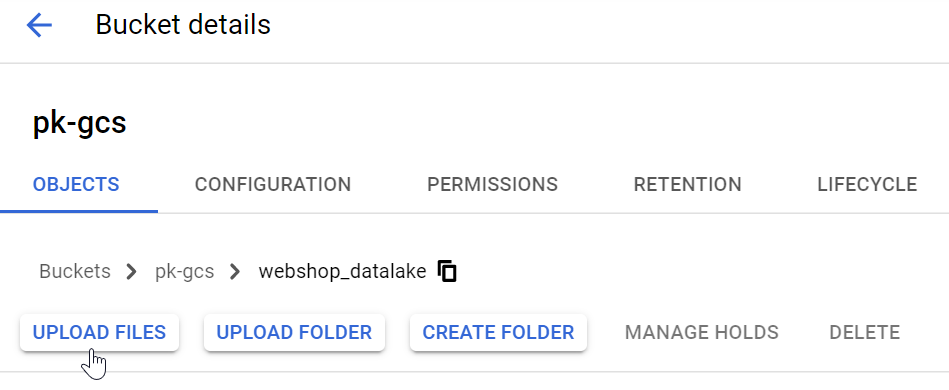Navigate to Buckets in the breadcrumb
The width and height of the screenshot is (949, 390).
point(75,271)
